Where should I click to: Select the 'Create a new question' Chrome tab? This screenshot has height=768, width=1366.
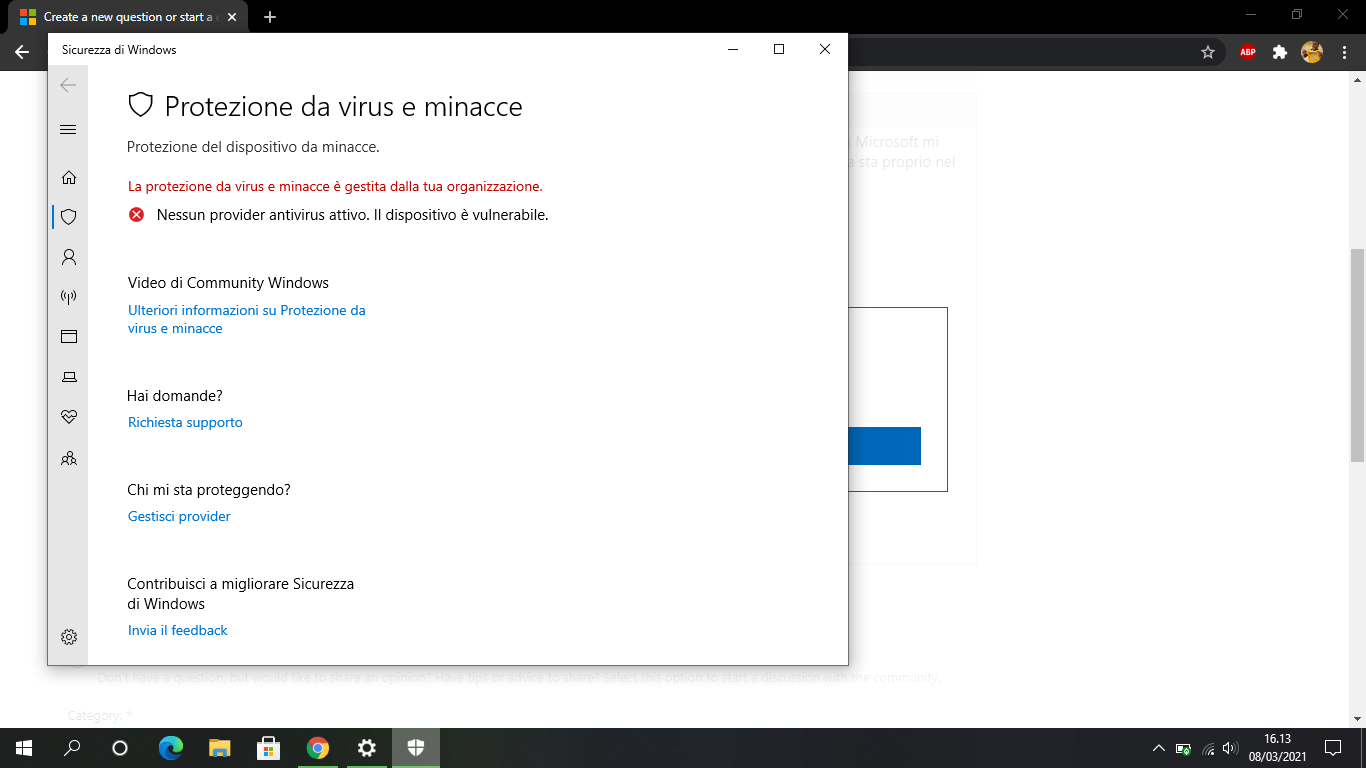coord(128,17)
